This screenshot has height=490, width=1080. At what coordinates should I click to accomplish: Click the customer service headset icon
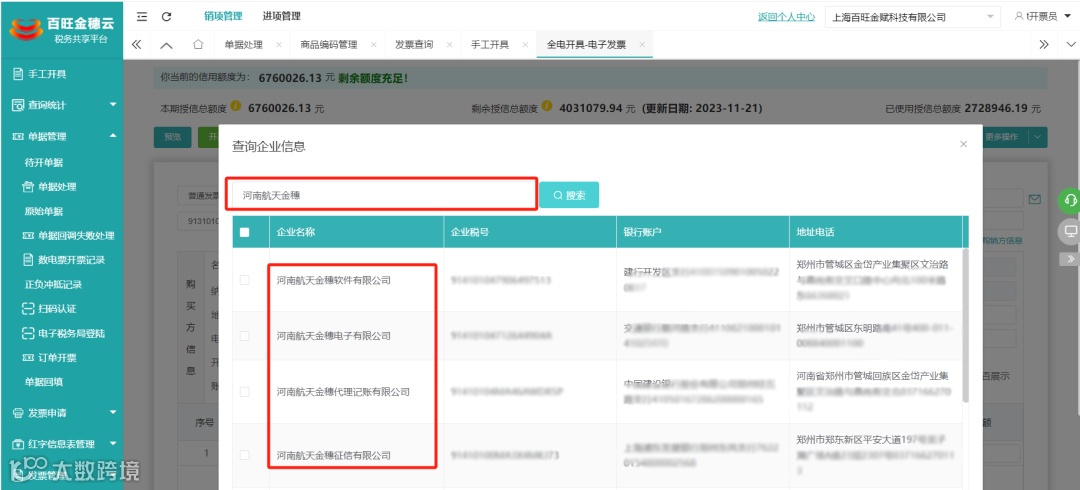(x=1070, y=200)
